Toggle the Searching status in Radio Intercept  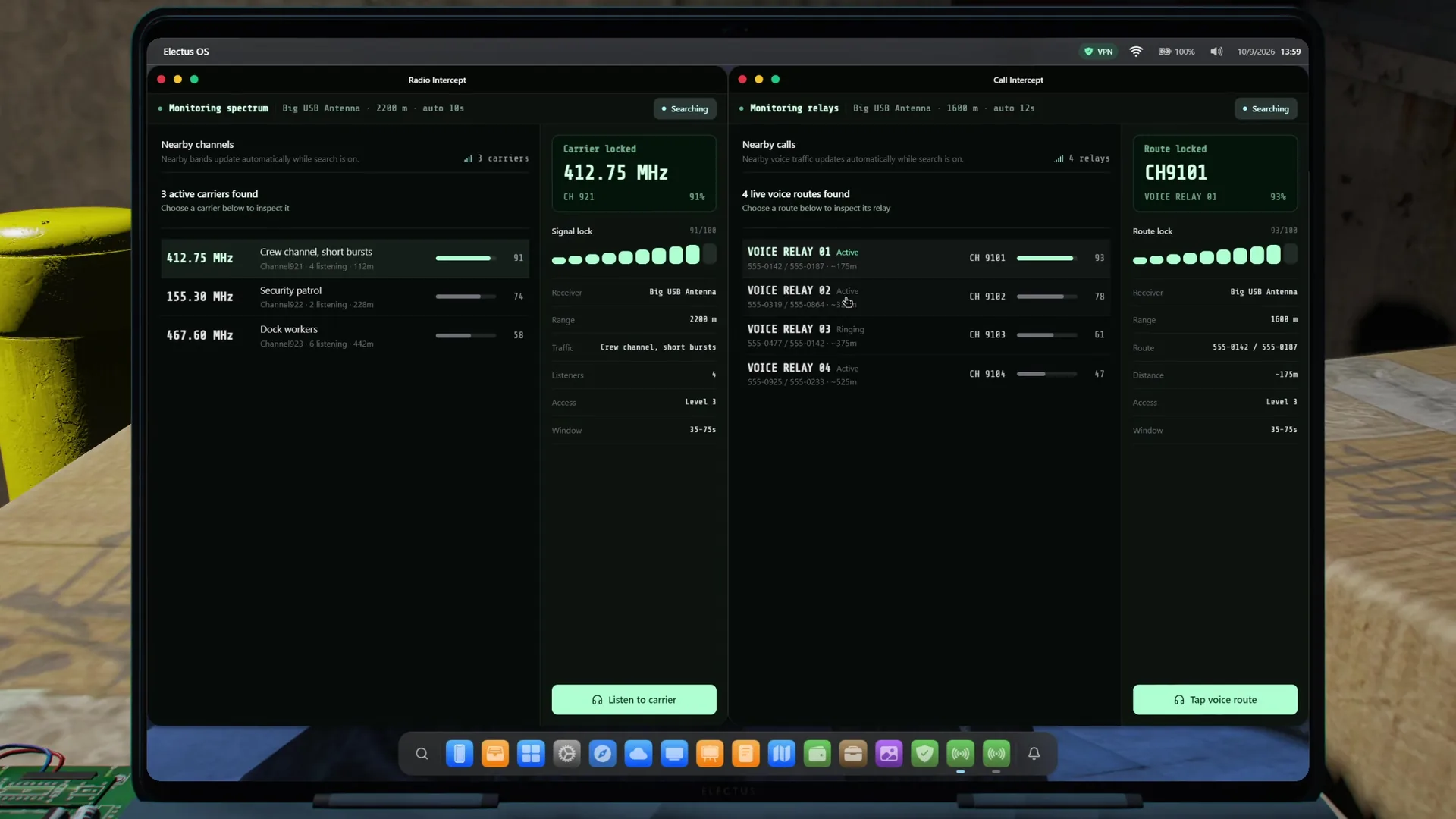685,108
